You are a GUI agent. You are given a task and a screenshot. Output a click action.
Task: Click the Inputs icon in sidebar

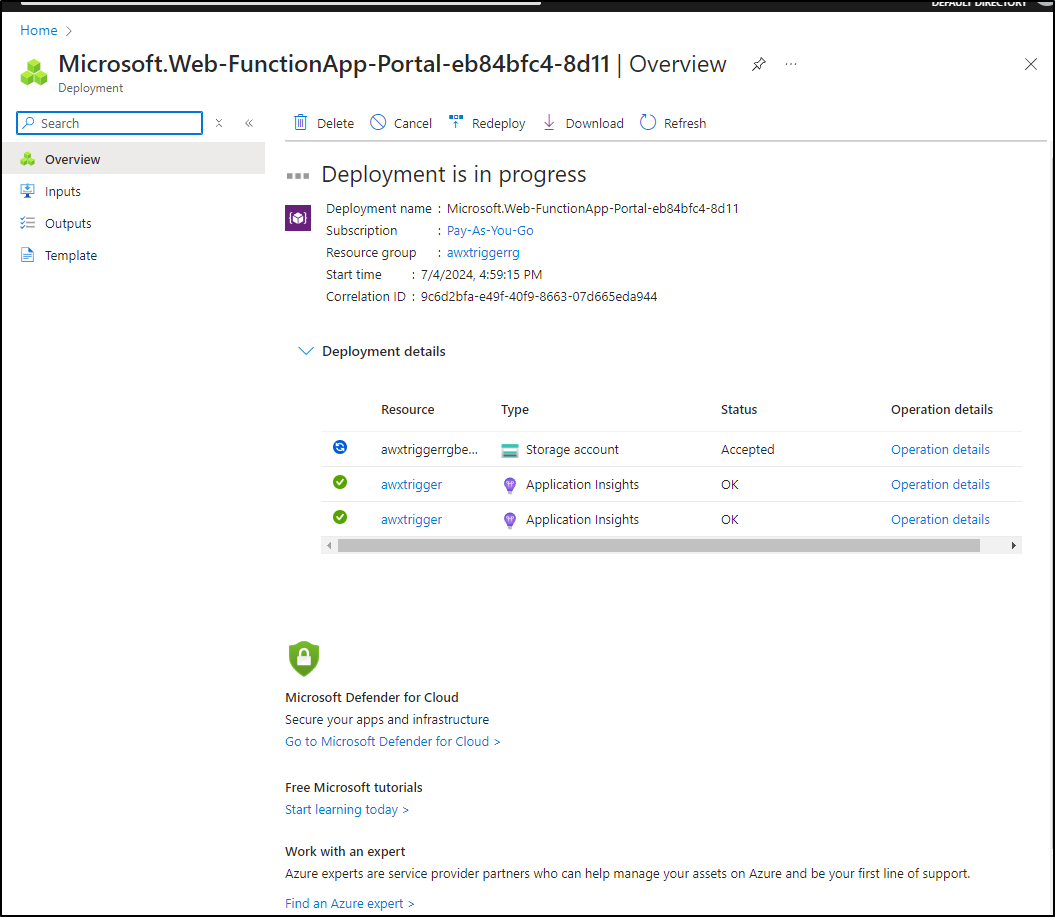pyautogui.click(x=28, y=191)
